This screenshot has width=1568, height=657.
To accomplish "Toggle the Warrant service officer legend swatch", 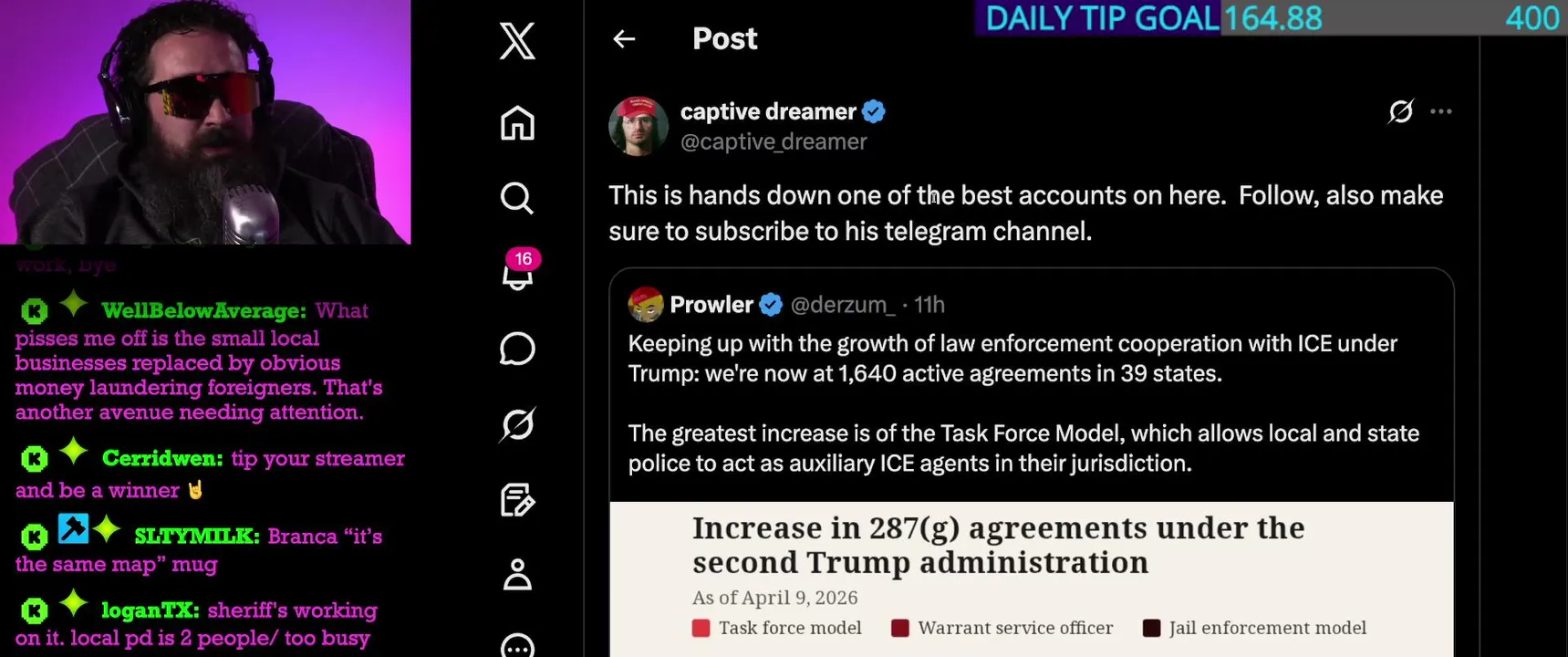I will tap(899, 628).
